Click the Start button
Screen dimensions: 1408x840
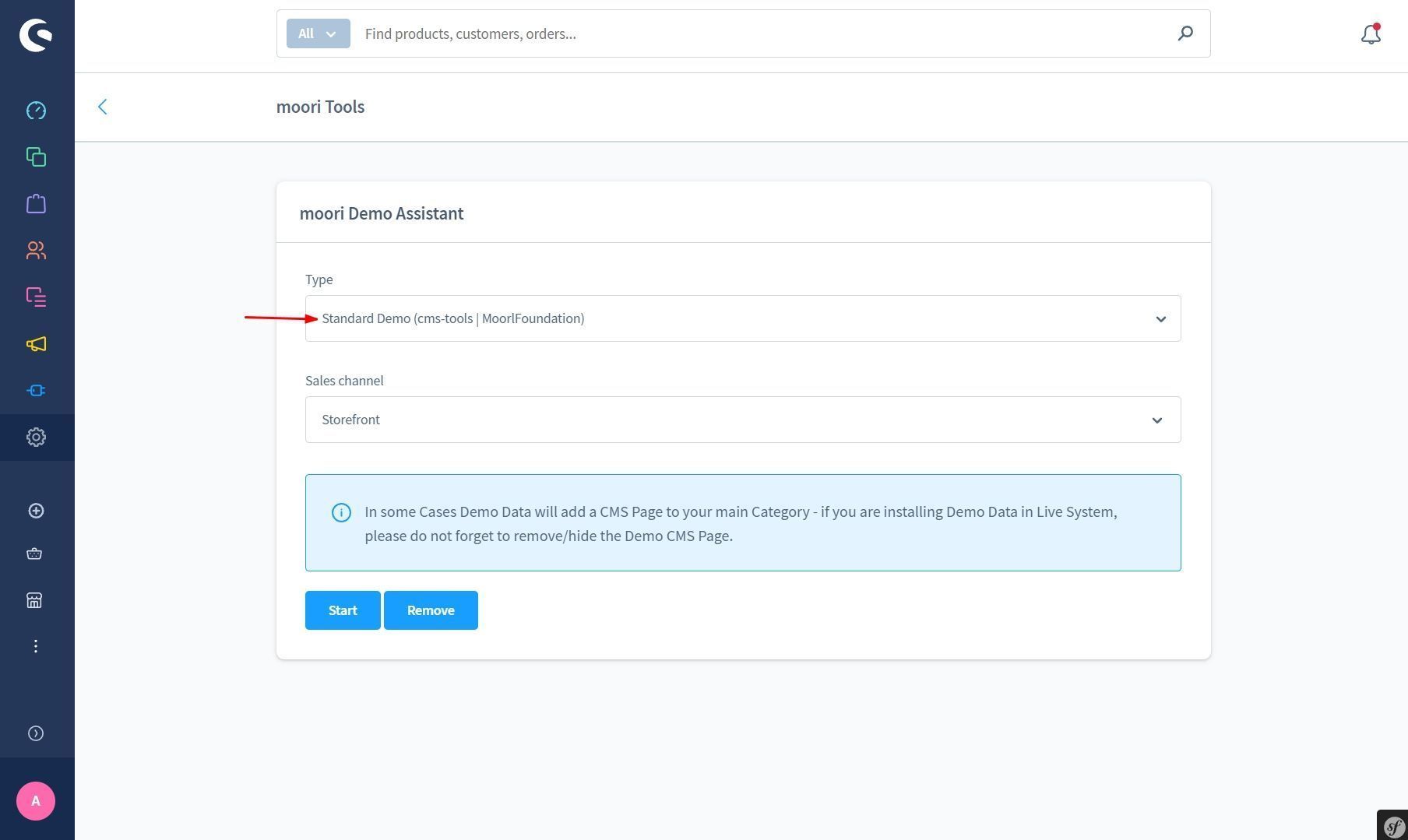coord(343,610)
